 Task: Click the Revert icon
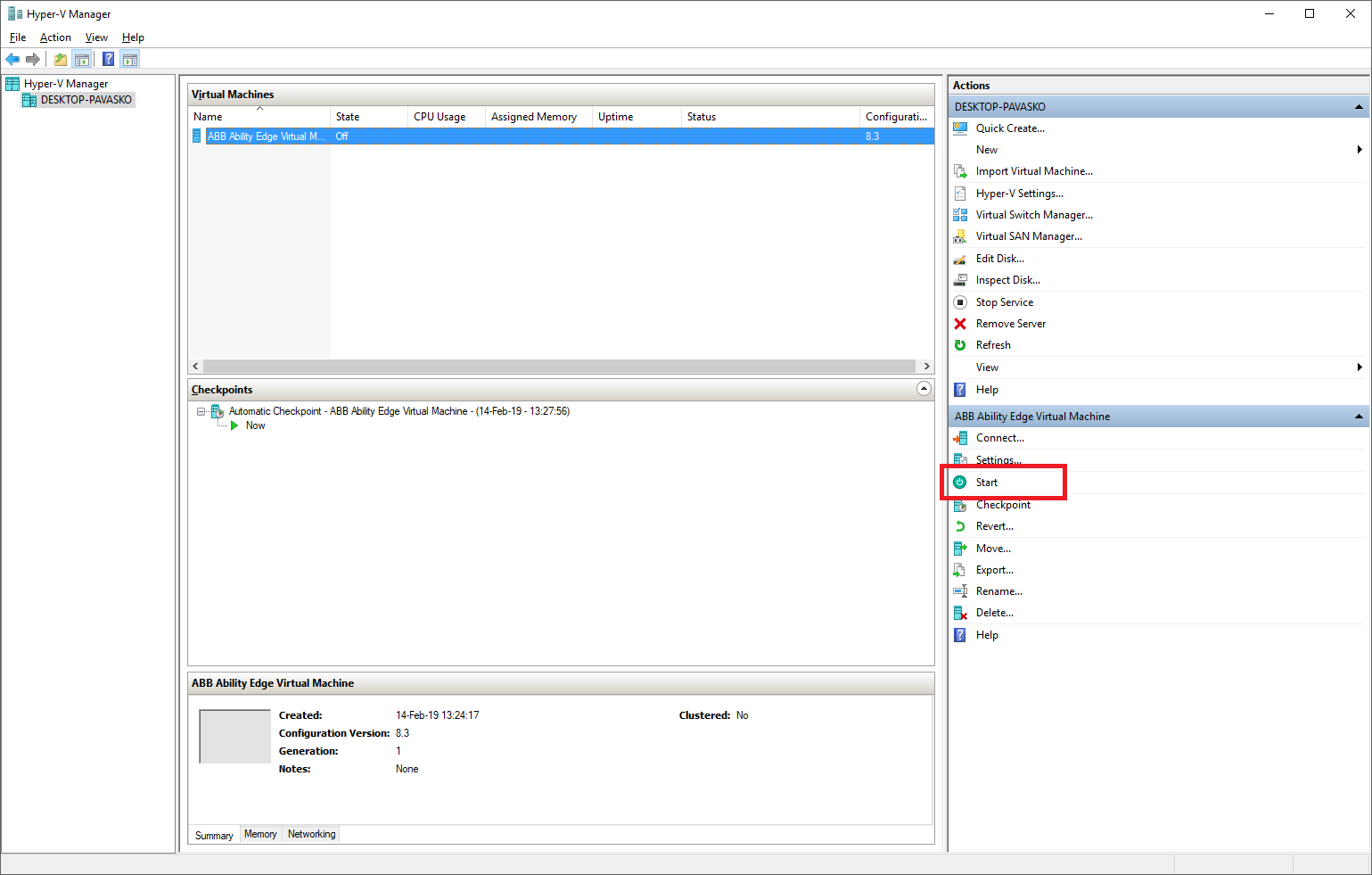tap(960, 526)
